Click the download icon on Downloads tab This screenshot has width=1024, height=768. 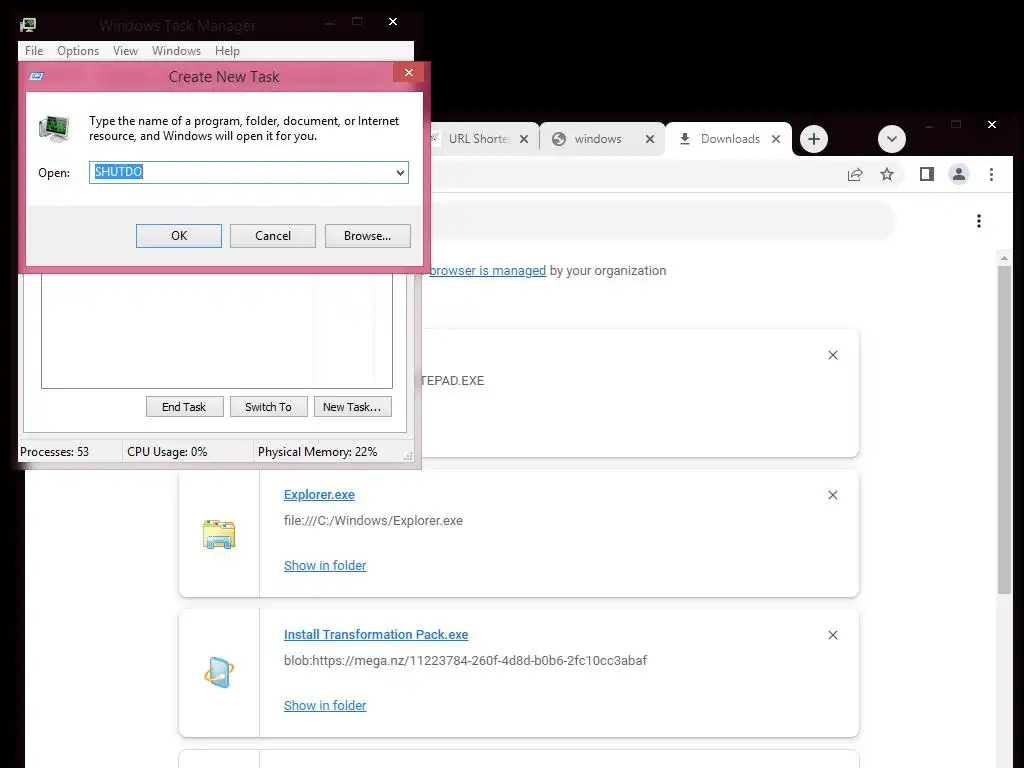click(684, 139)
